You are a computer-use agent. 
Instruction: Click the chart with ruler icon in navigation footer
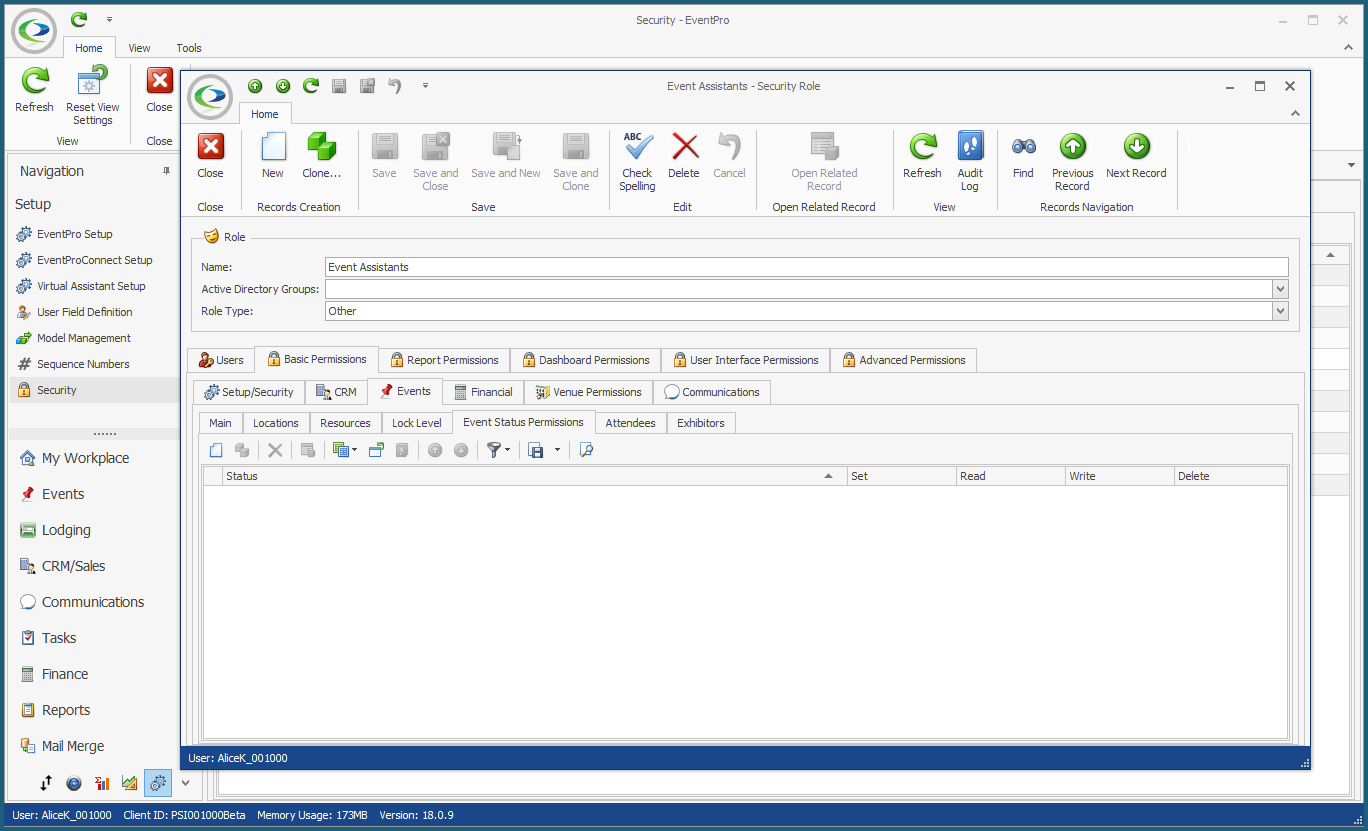tap(130, 783)
